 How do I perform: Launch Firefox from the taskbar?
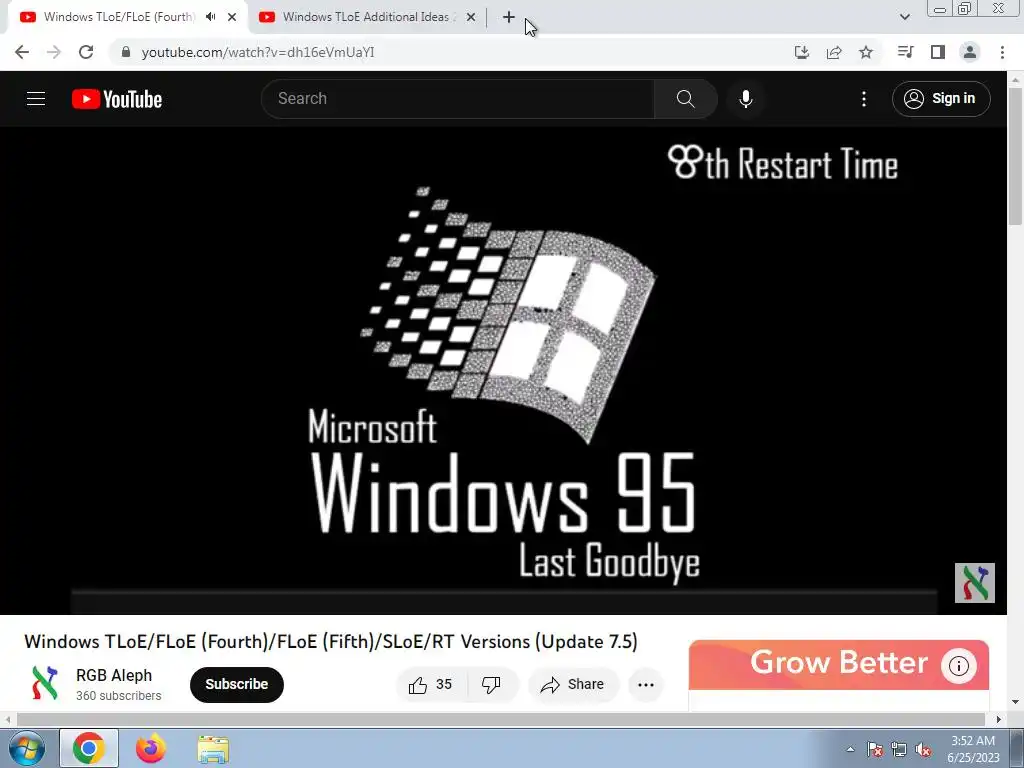(151, 748)
